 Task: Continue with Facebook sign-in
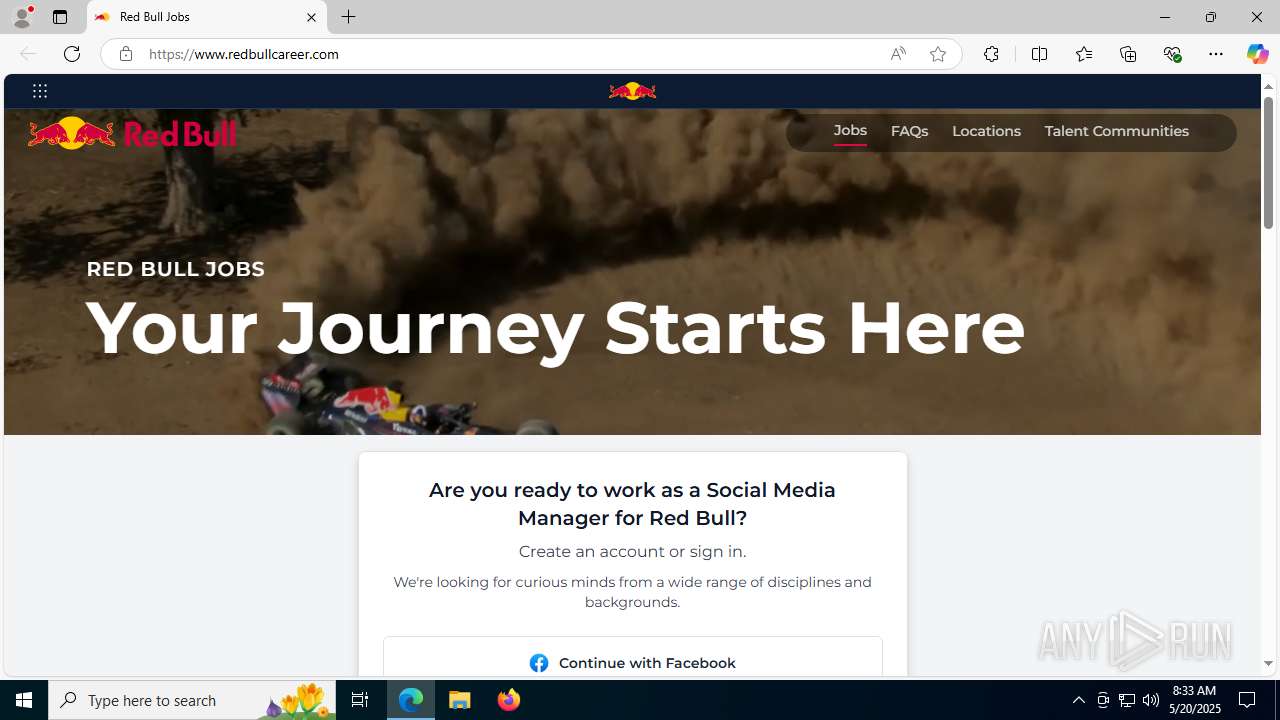pyautogui.click(x=633, y=663)
